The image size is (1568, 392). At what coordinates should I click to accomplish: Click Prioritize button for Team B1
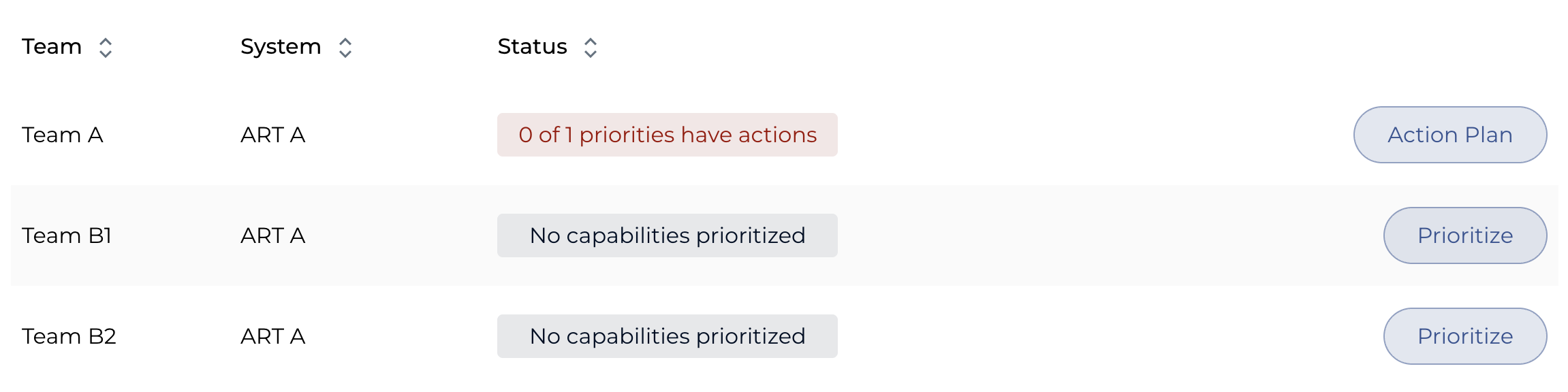tap(1465, 235)
